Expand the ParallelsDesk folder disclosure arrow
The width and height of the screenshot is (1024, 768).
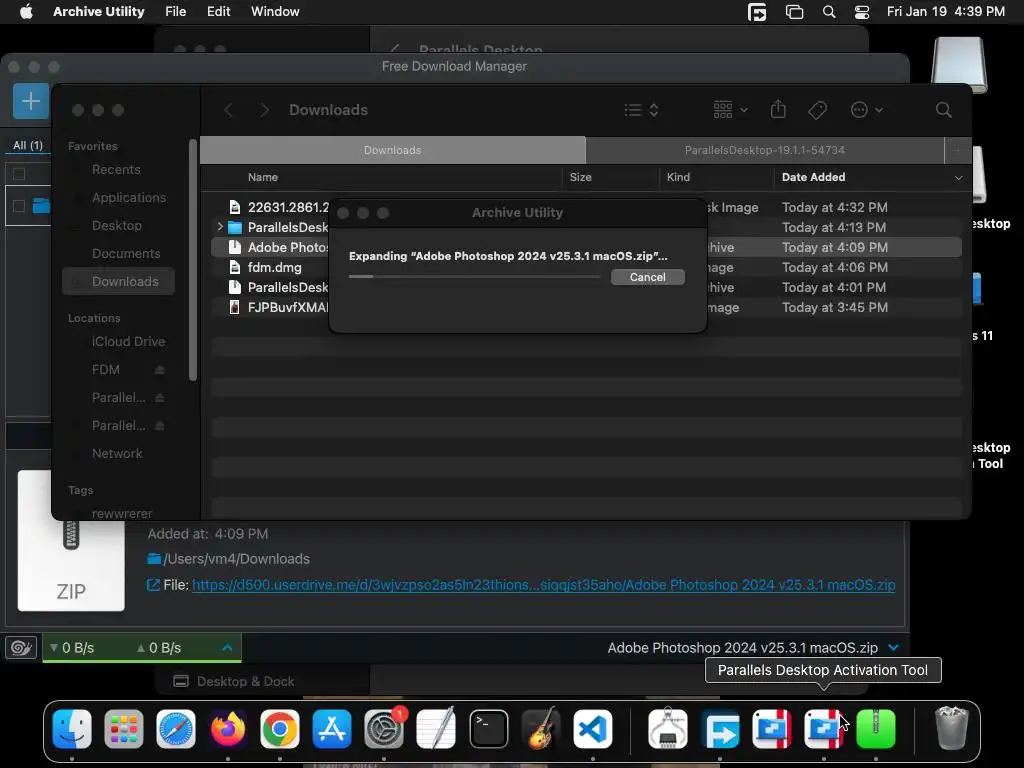click(x=220, y=227)
